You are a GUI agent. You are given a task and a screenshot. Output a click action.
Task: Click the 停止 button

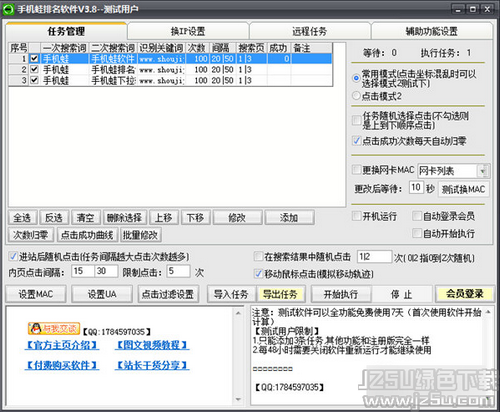pos(401,294)
